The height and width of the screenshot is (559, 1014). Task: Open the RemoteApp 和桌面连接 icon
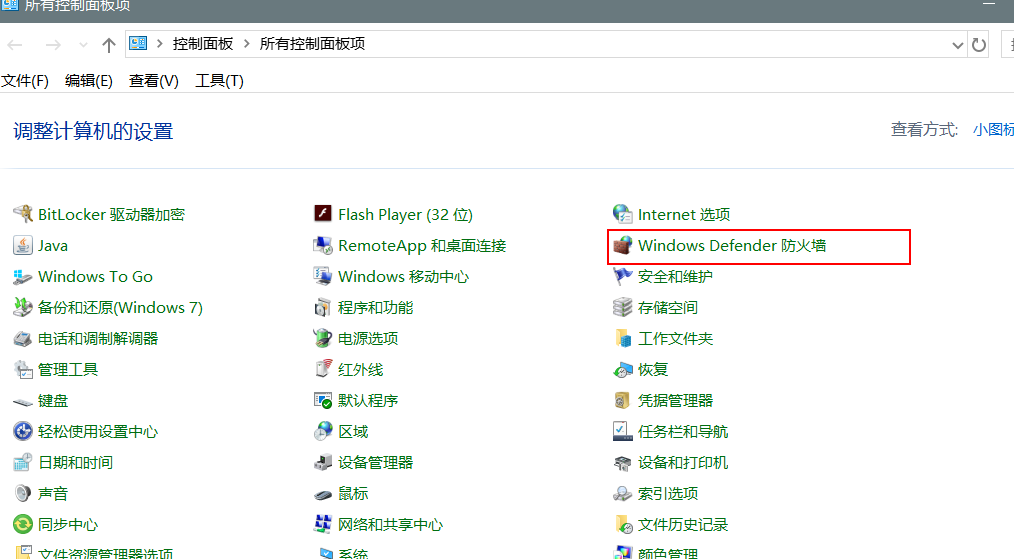click(323, 245)
